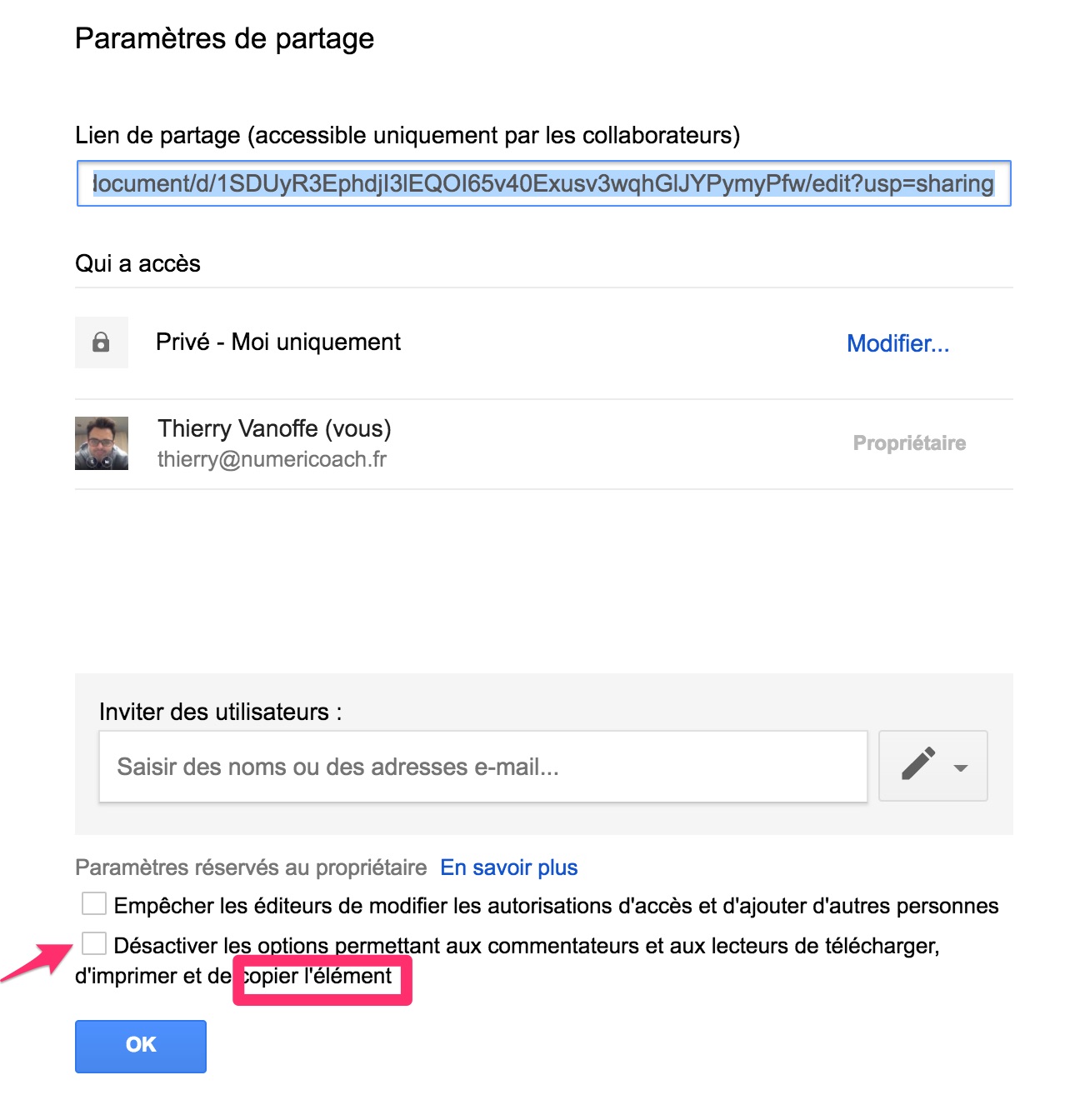Click the 'Paramètres réservés au propriétaire' text
The height and width of the screenshot is (1120, 1070).
[x=251, y=867]
